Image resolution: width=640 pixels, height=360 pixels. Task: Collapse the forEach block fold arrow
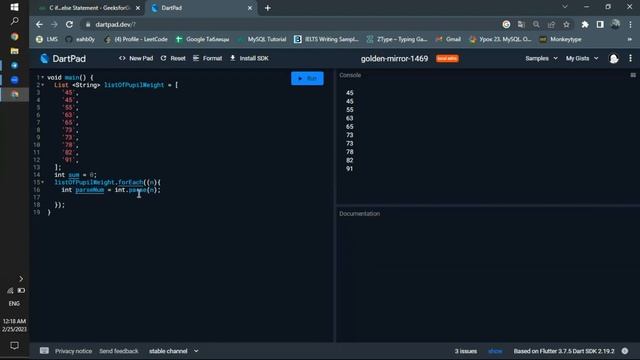pos(42,182)
